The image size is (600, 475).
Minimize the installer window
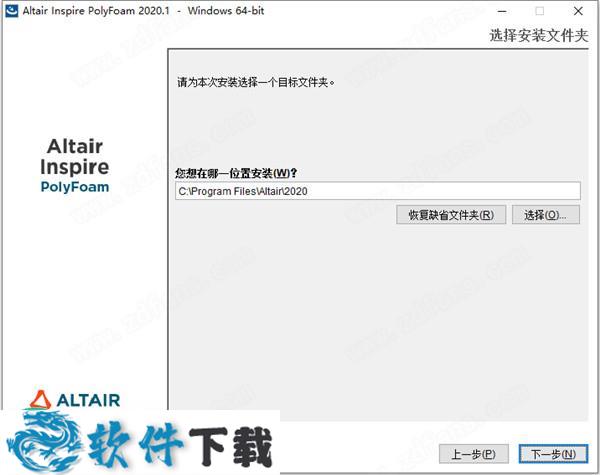coord(502,11)
